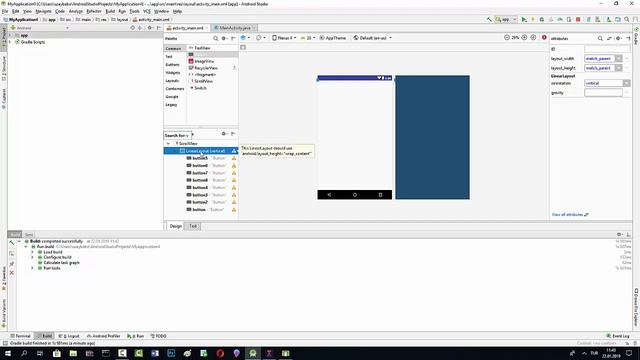Open the app run configuration dropdown
Viewport: 640px width, 360px height.
pyautogui.click(x=506, y=19)
